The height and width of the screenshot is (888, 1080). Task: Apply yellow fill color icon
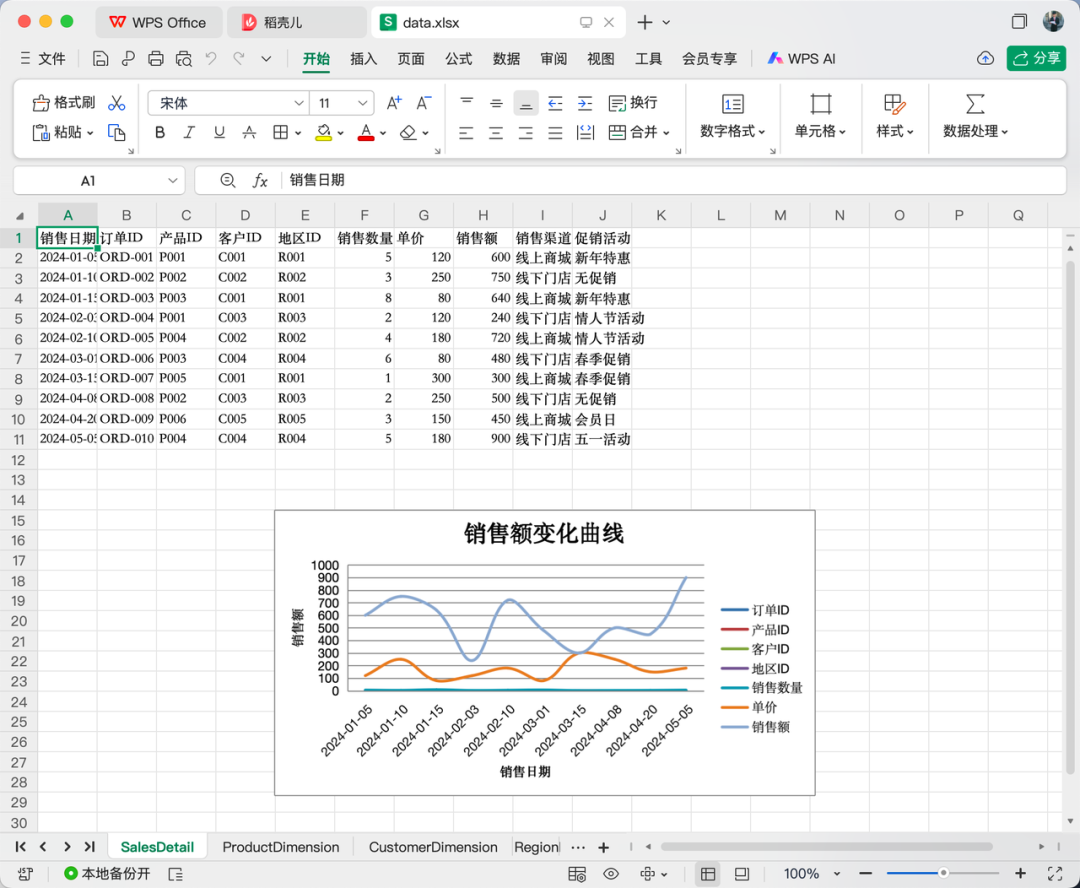click(x=325, y=132)
